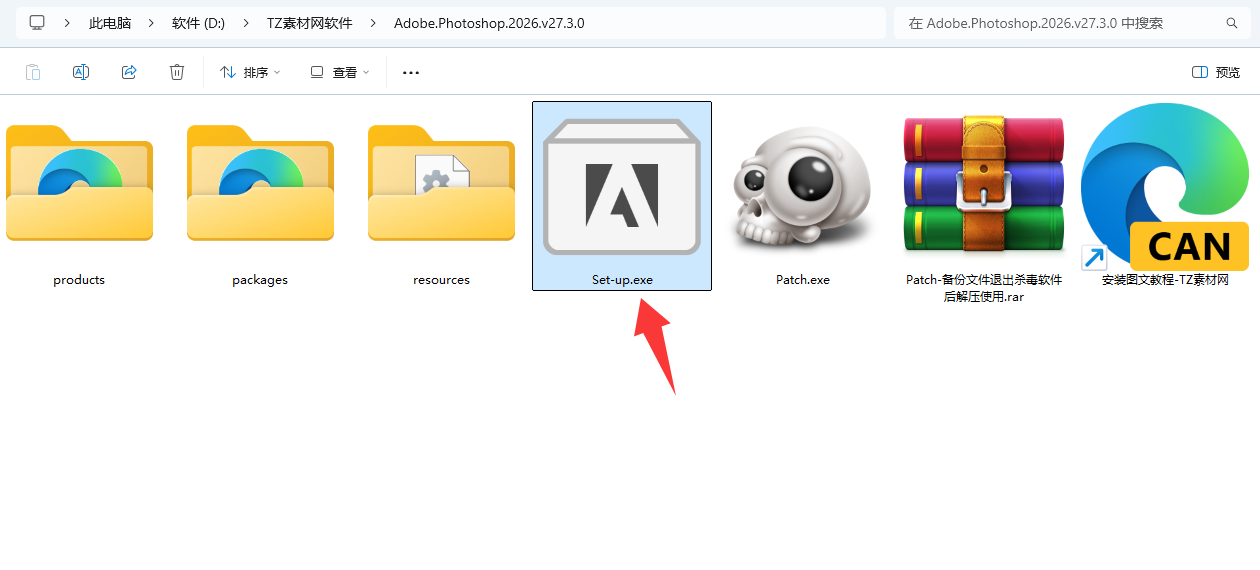Screen dimensions: 1260x570
Task: Click the products folder name
Action: [79, 280]
